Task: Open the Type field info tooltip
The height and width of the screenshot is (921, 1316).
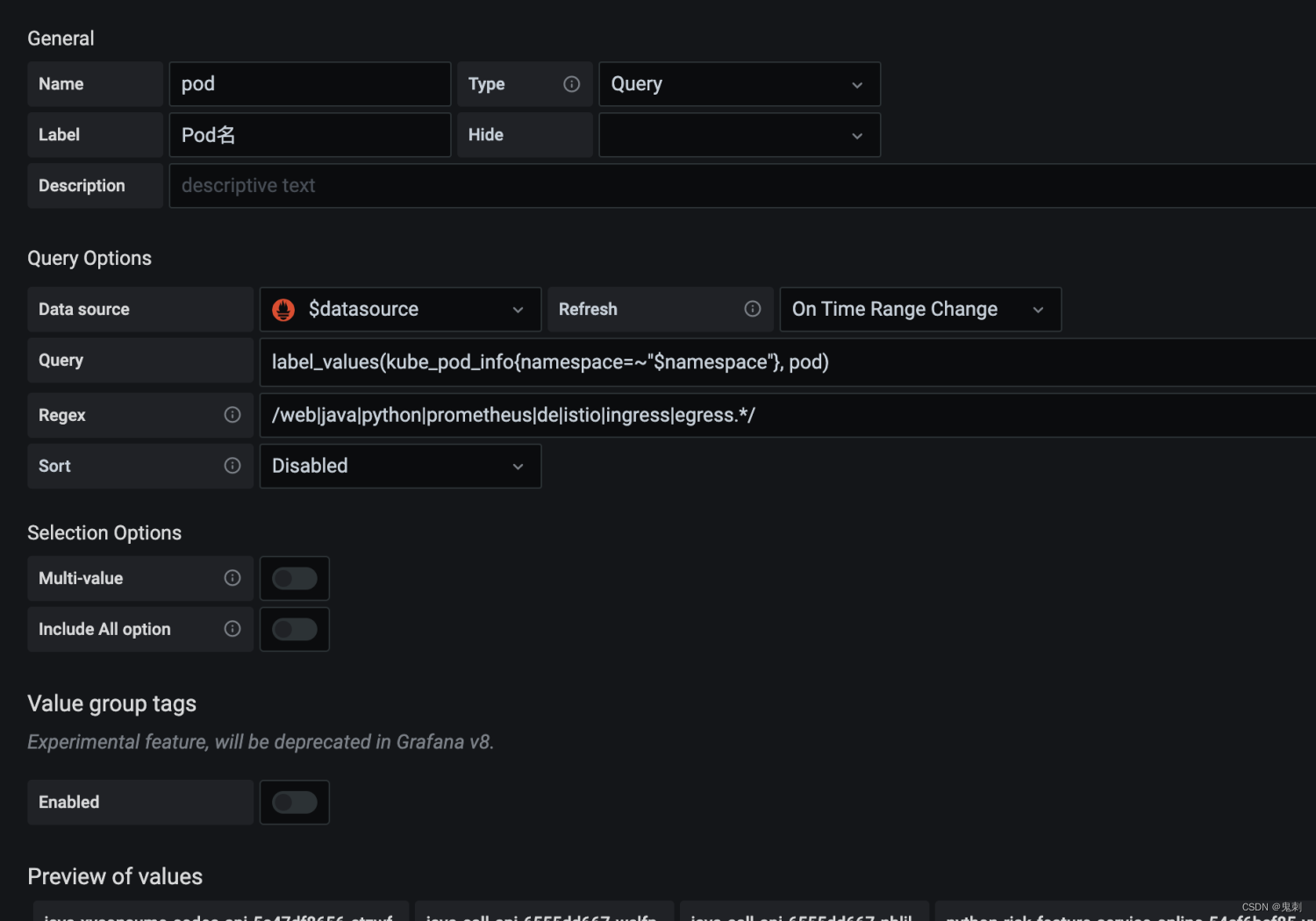Action: [571, 83]
